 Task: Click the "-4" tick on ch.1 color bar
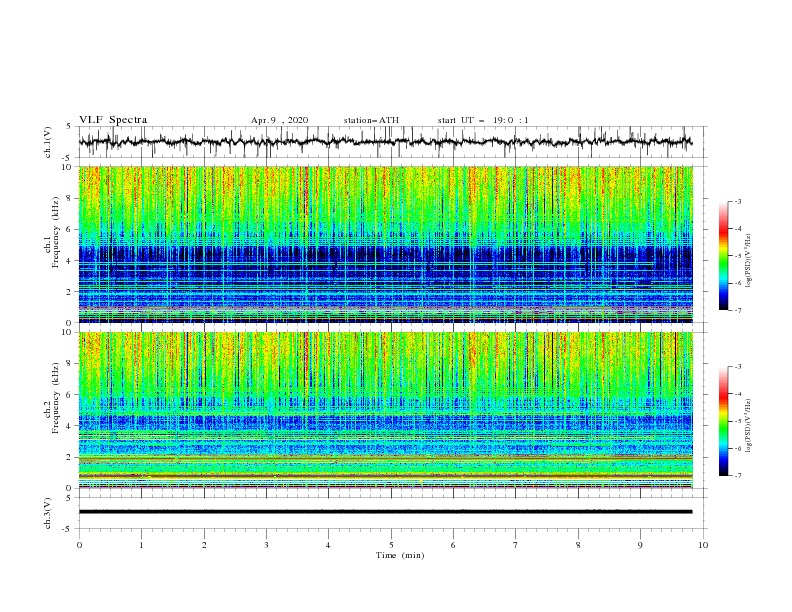pos(737,229)
